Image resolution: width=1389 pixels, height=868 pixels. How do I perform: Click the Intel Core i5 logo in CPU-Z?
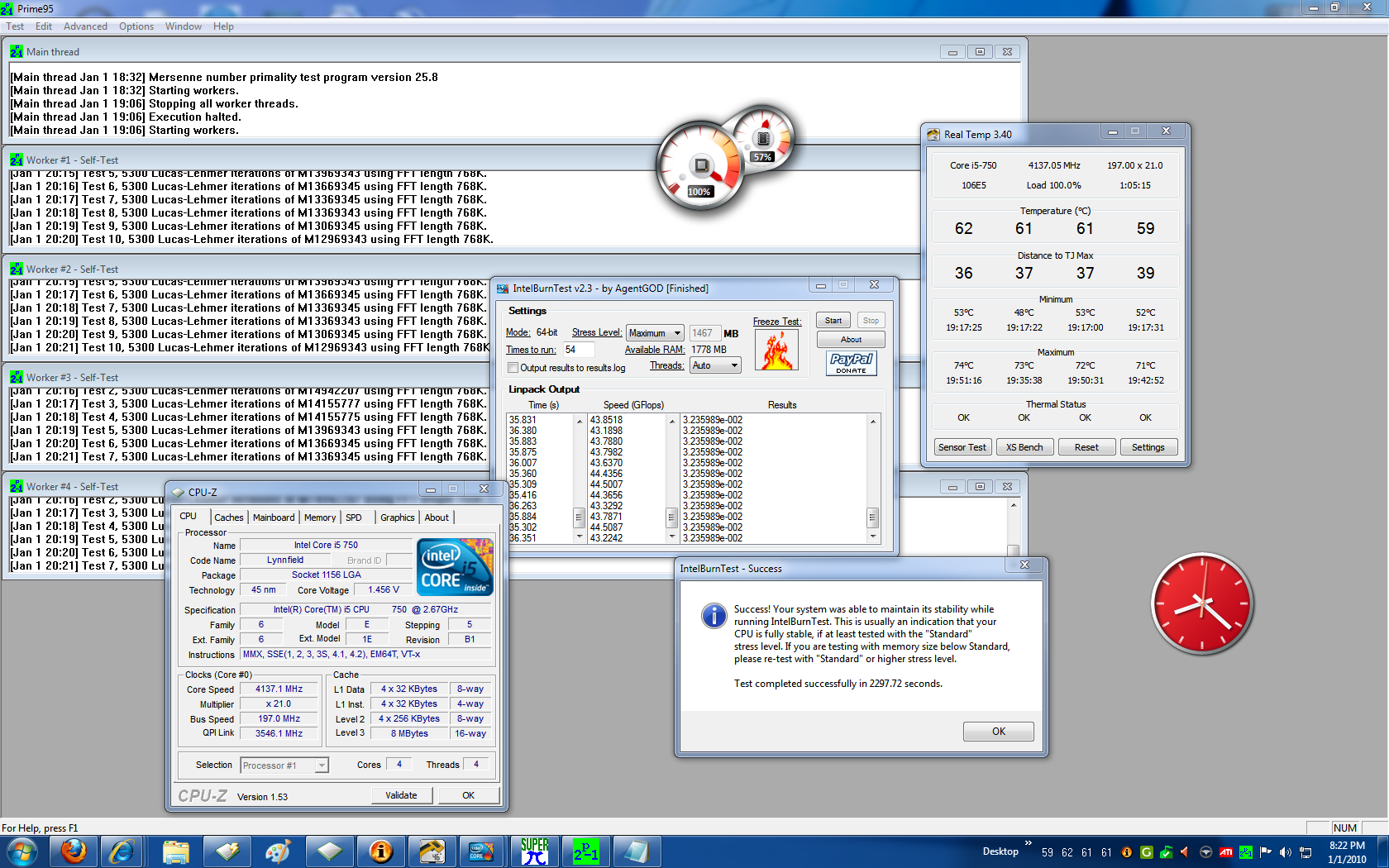(456, 567)
